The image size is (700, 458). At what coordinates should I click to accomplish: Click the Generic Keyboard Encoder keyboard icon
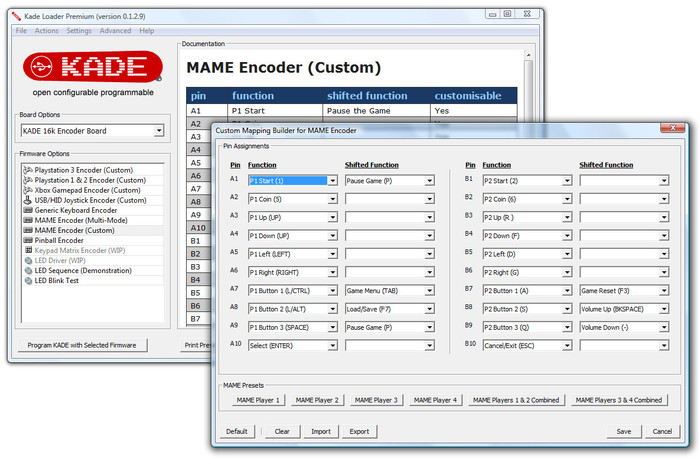(28, 210)
